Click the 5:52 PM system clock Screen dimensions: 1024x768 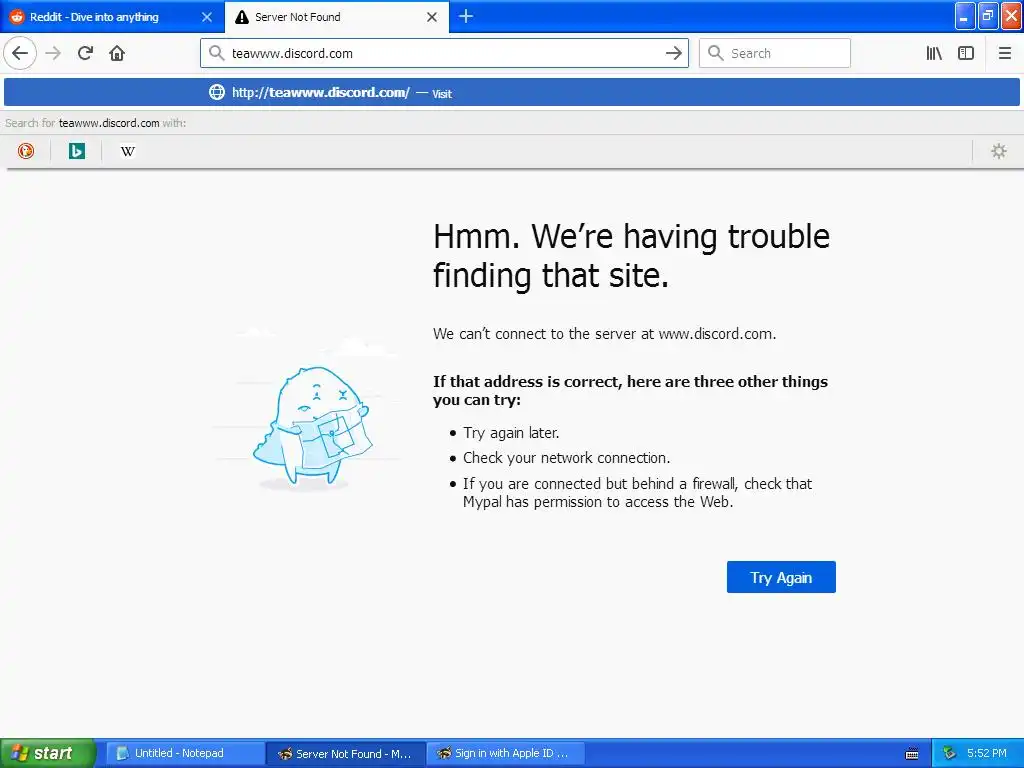[987, 753]
